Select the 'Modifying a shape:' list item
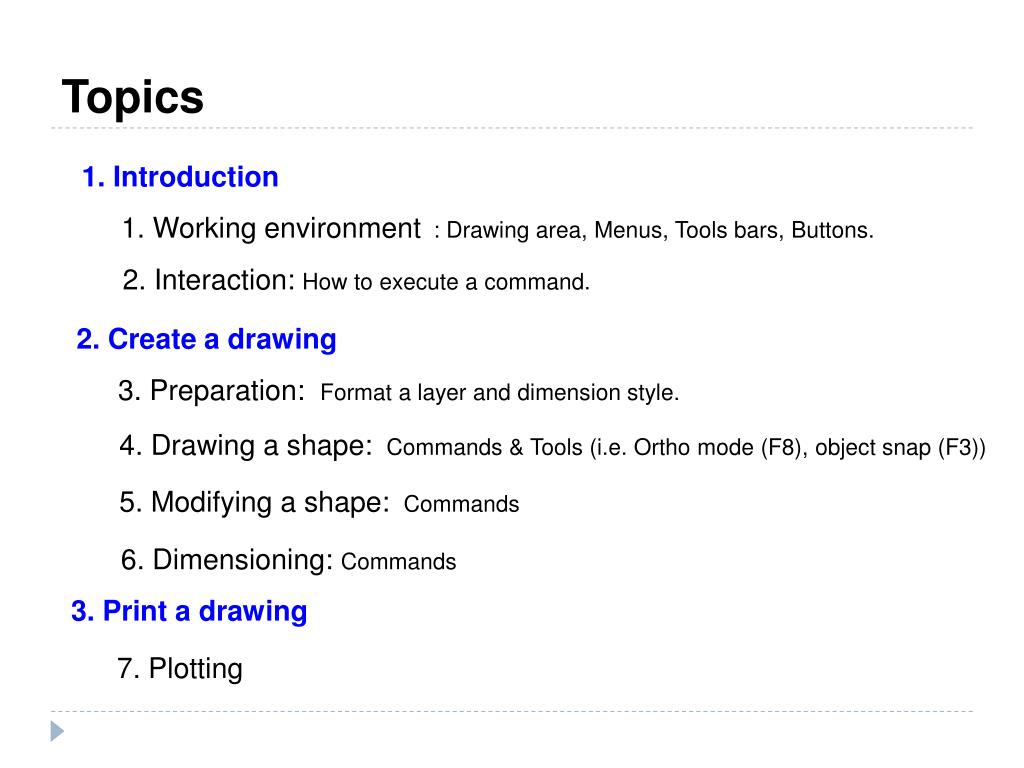 click(255, 503)
